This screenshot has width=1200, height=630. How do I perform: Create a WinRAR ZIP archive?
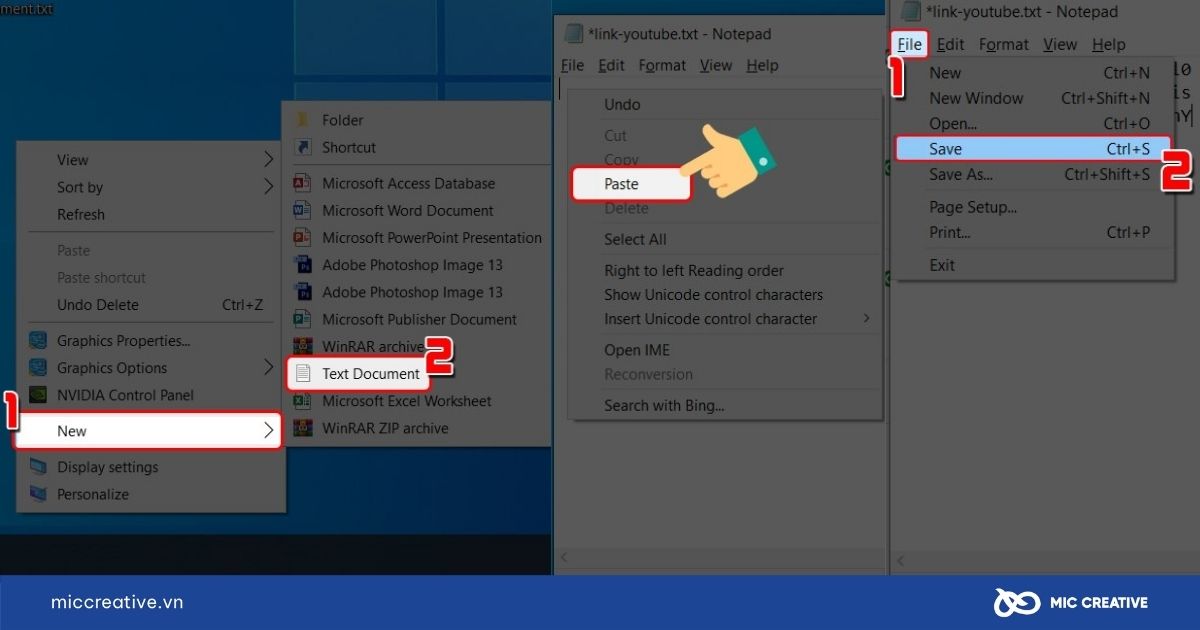click(x=392, y=428)
